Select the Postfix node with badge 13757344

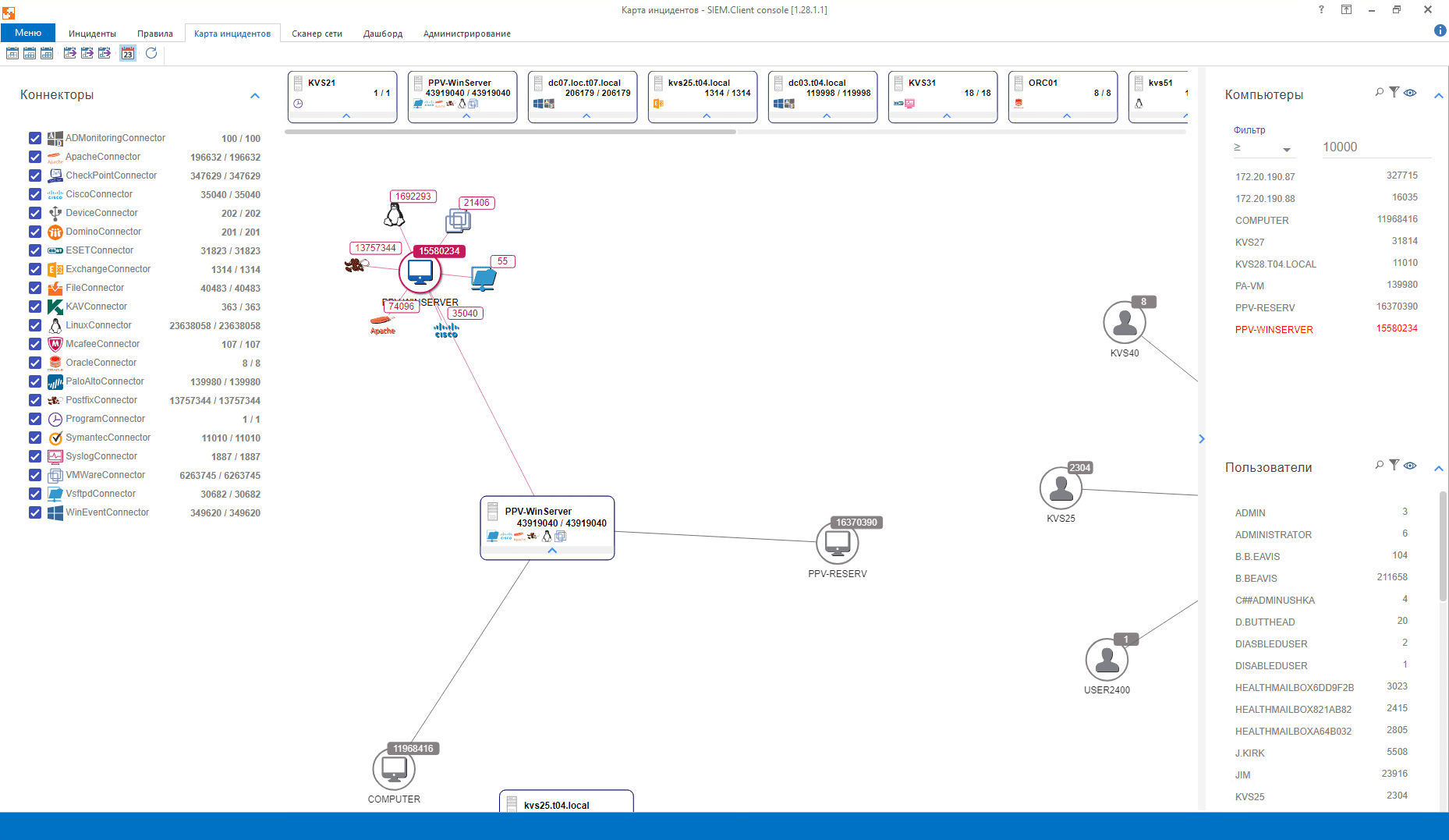pos(356,265)
